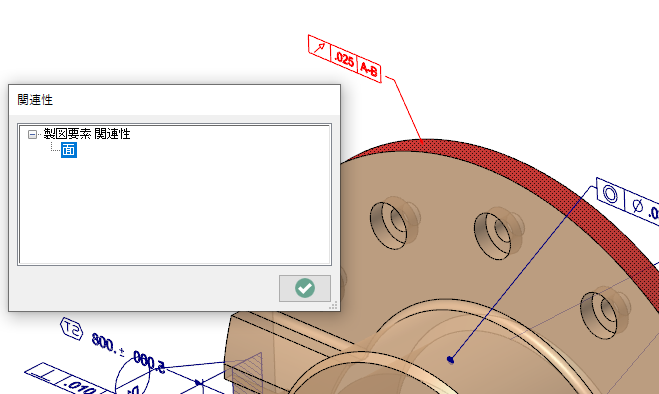Click the 関連性 dialog title
659x394 pixels.
click(x=35, y=100)
